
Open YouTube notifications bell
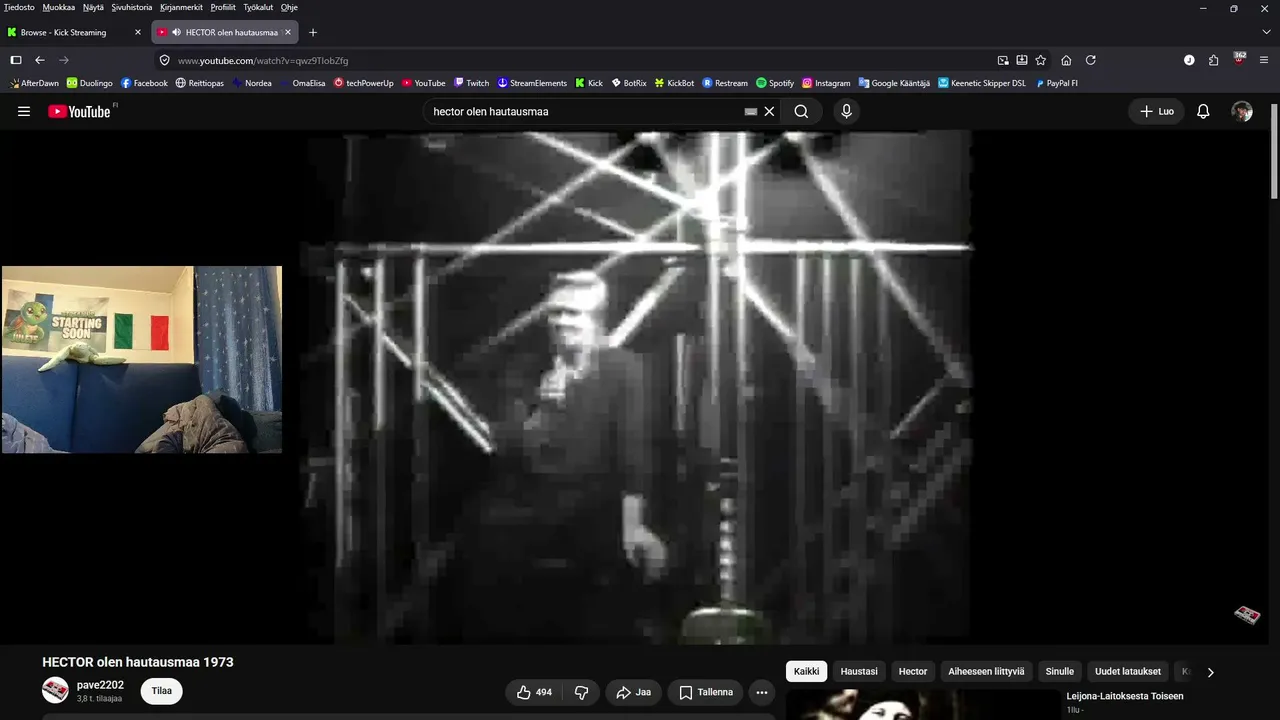click(1203, 111)
